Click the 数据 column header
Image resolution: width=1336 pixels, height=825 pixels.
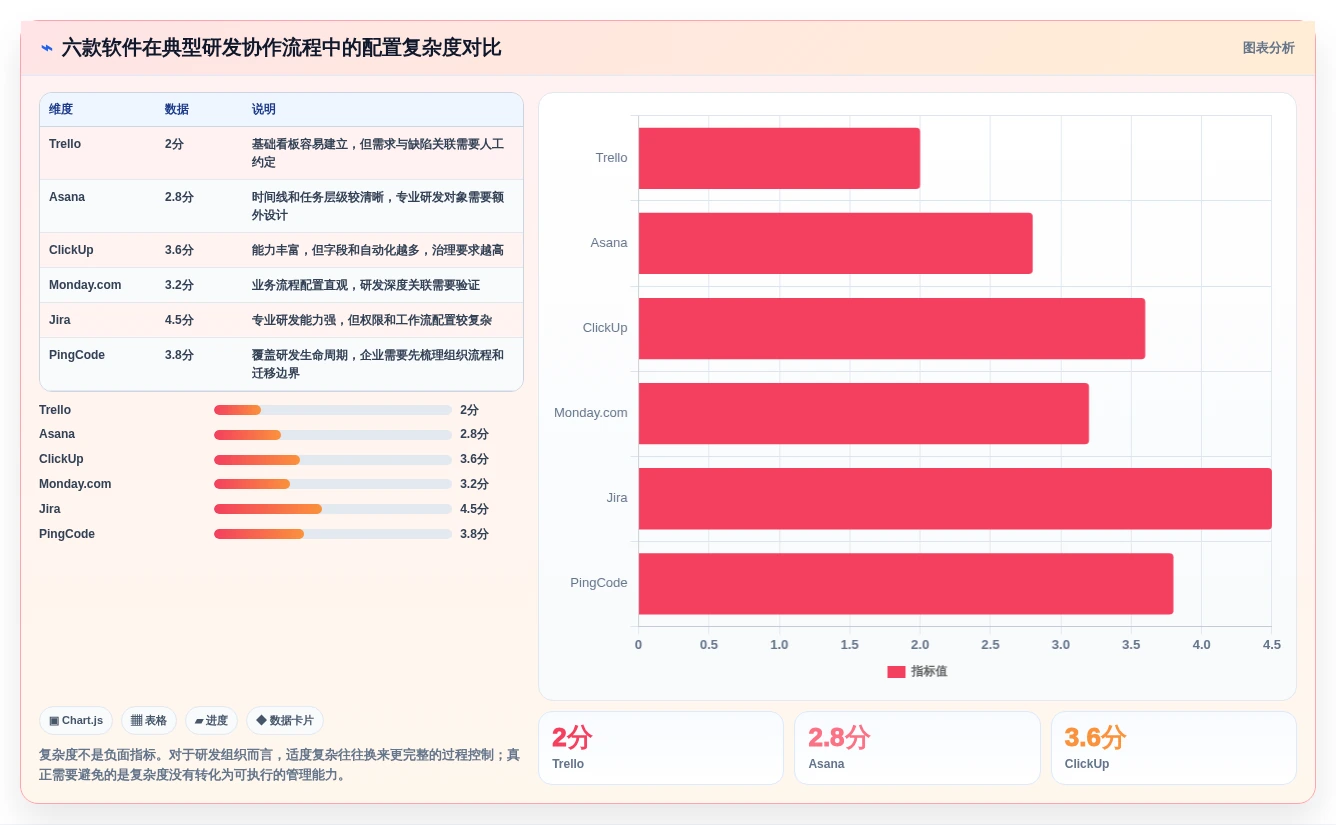177,109
